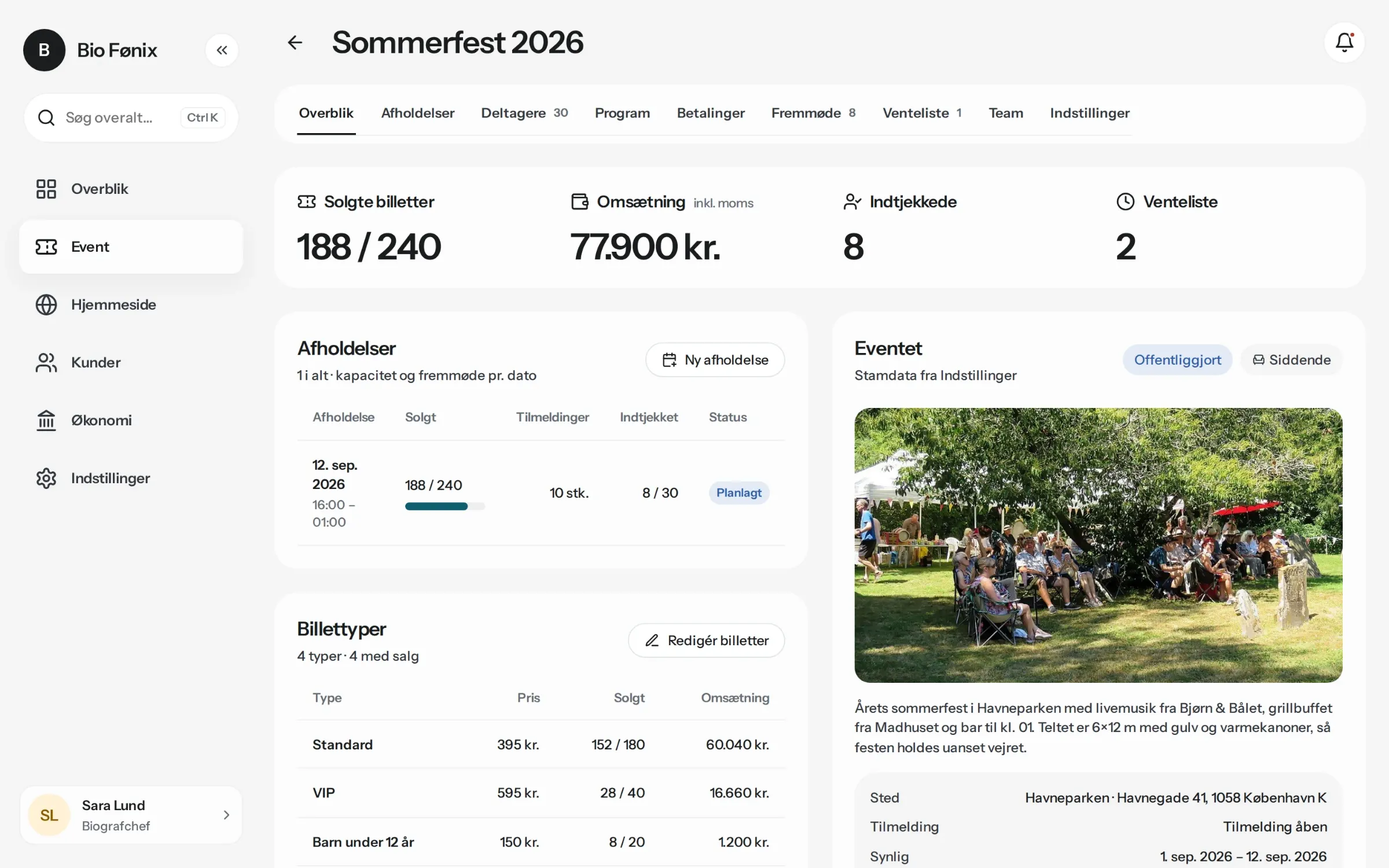
Task: Open Hjemmeside in the sidebar
Action: (131, 304)
